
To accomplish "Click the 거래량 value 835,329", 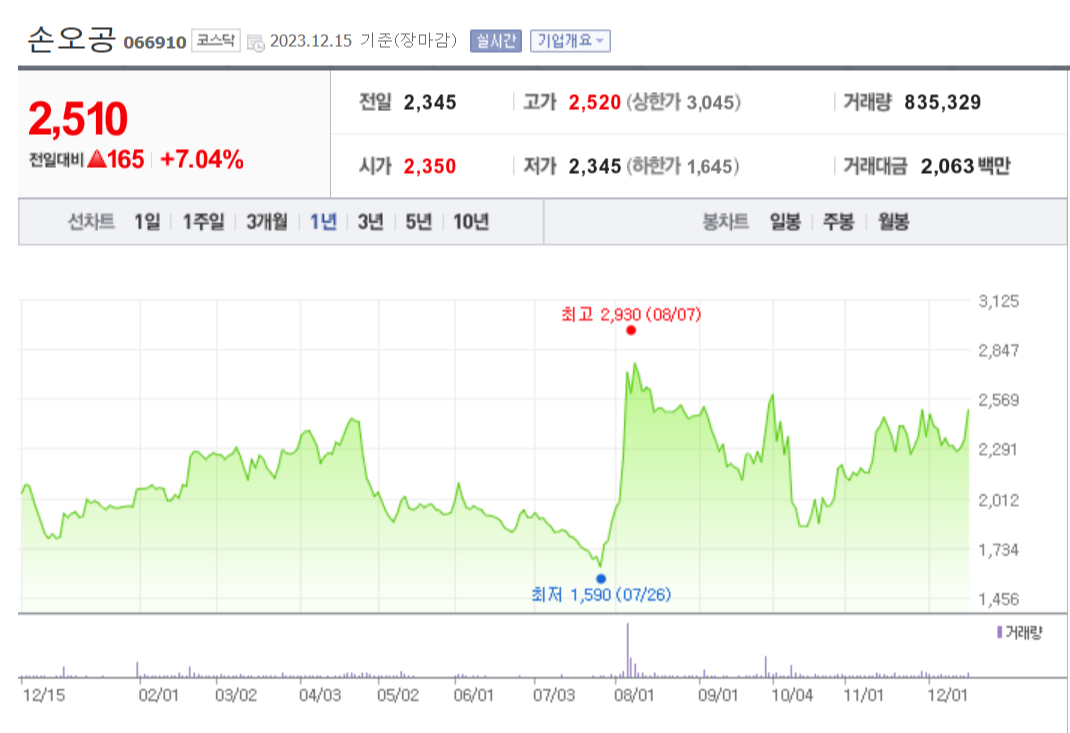I will [942, 102].
